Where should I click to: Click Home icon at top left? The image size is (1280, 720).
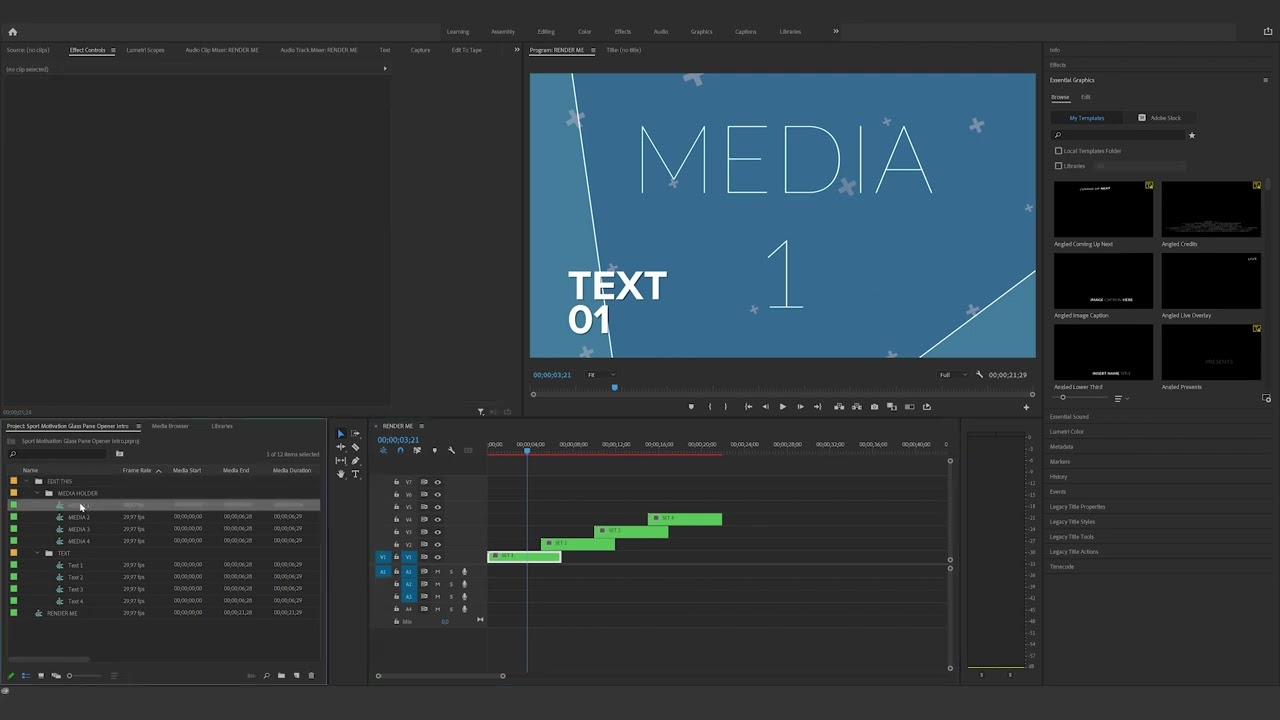[x=12, y=32]
